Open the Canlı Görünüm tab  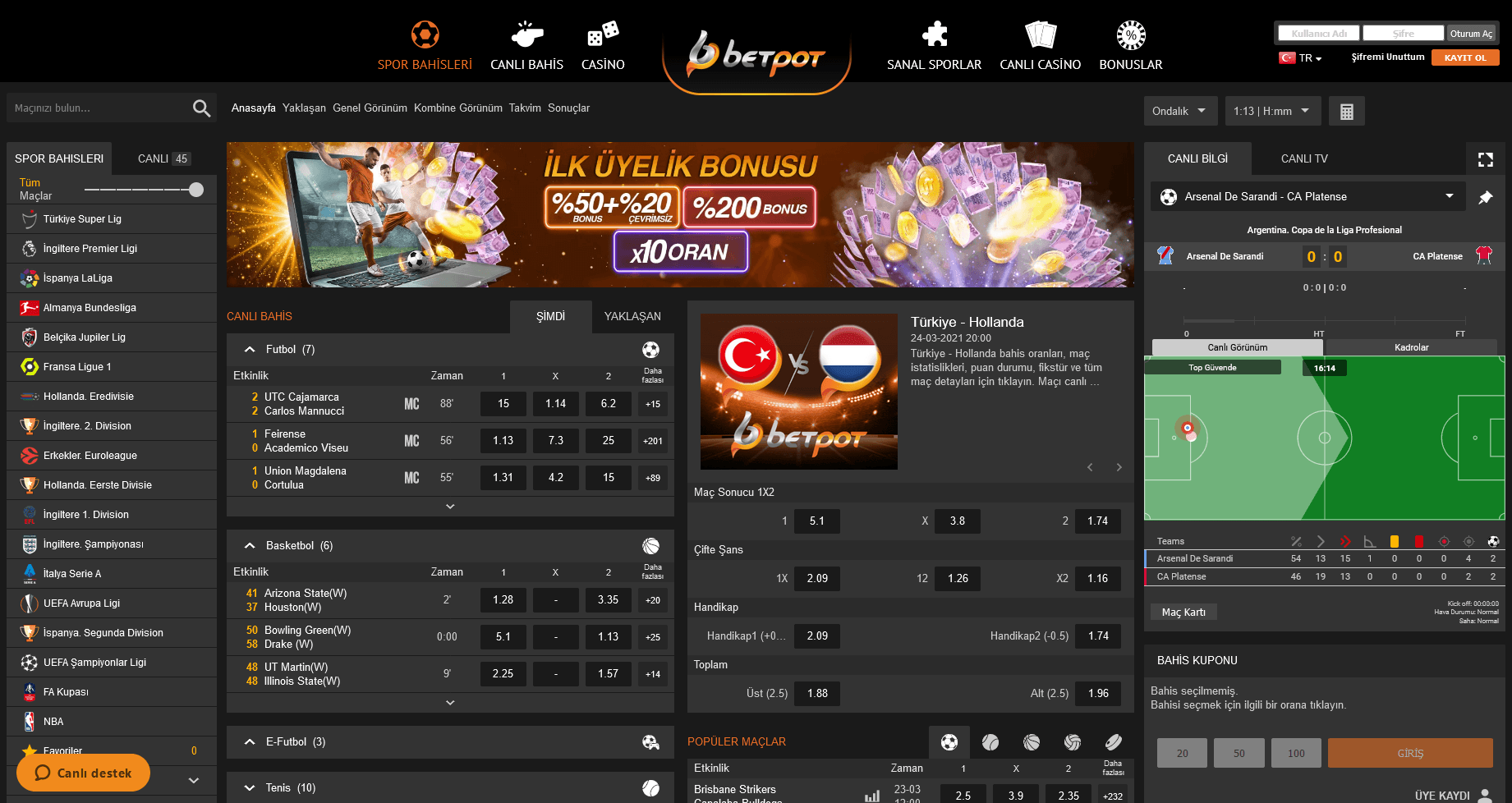(1237, 347)
